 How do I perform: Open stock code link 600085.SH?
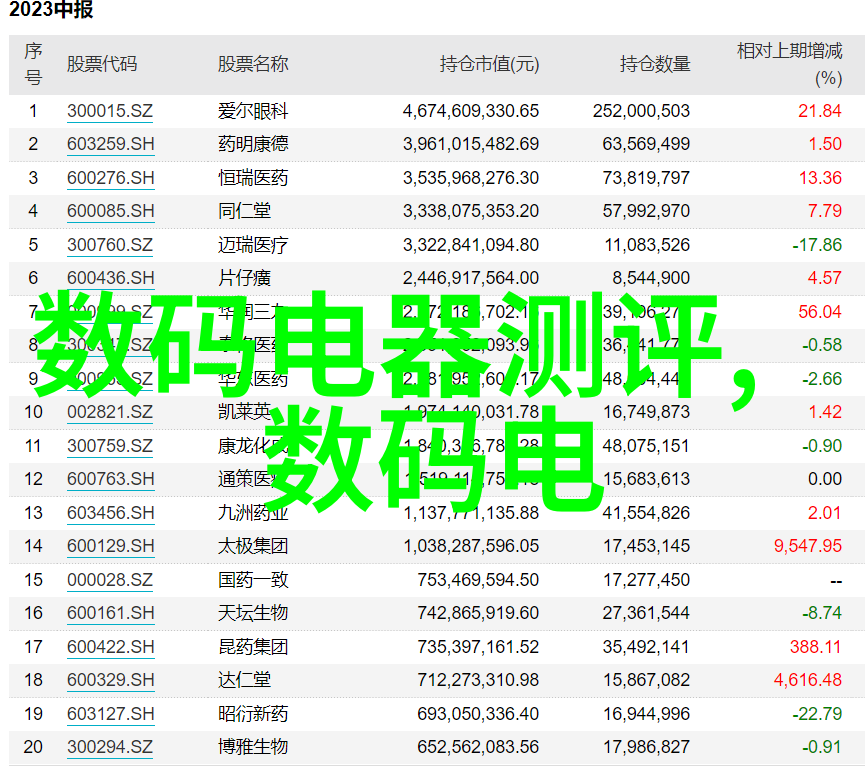tap(110, 211)
